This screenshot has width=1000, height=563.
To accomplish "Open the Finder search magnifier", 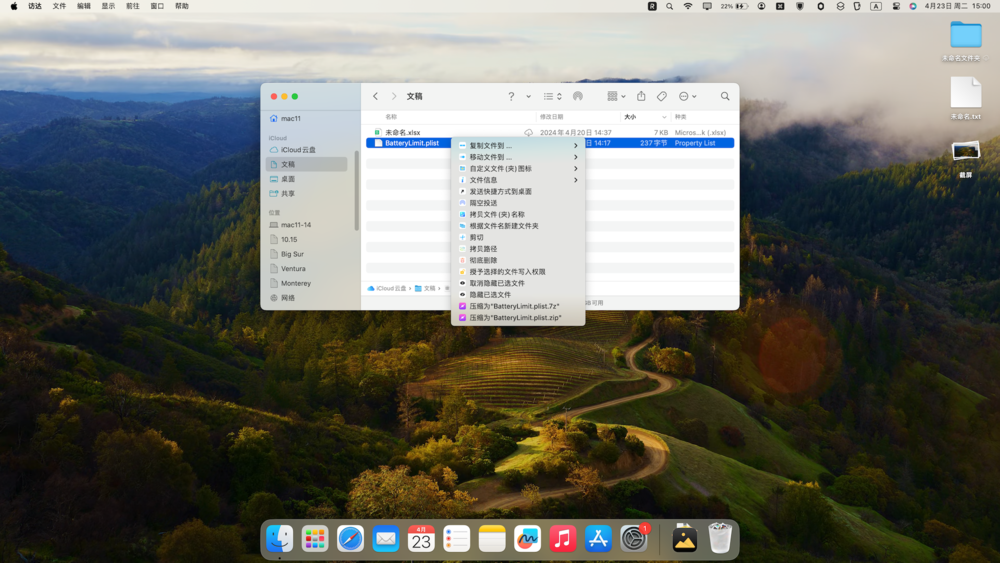I will tap(725, 97).
